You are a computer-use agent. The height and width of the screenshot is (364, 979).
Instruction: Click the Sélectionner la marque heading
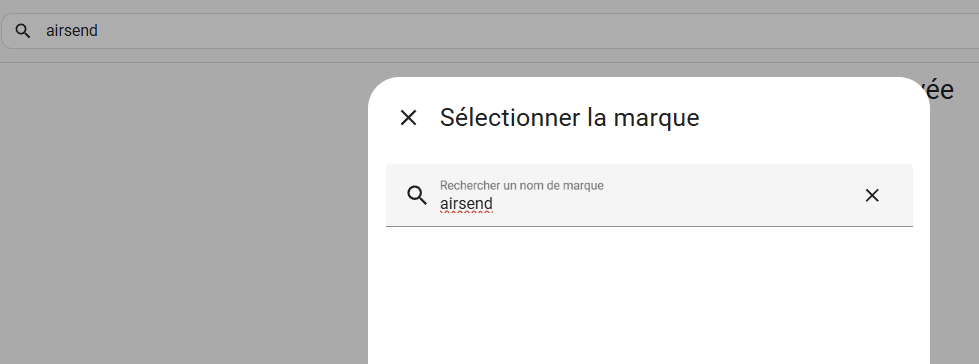point(569,117)
